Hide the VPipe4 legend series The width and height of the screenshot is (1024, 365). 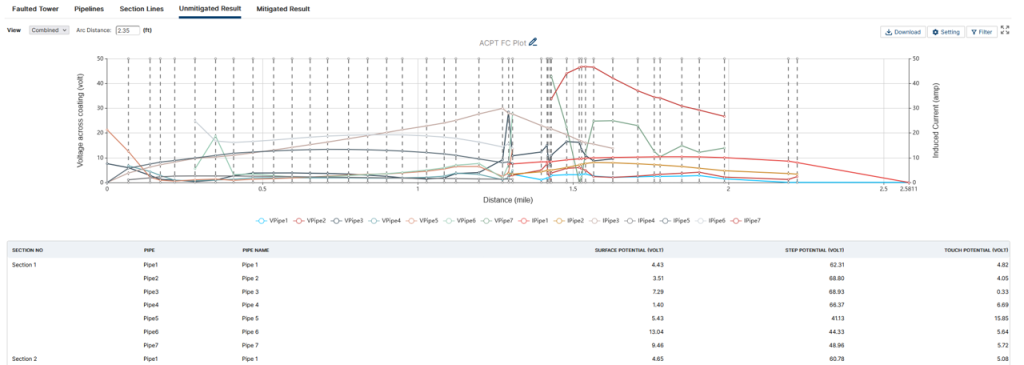(385, 221)
